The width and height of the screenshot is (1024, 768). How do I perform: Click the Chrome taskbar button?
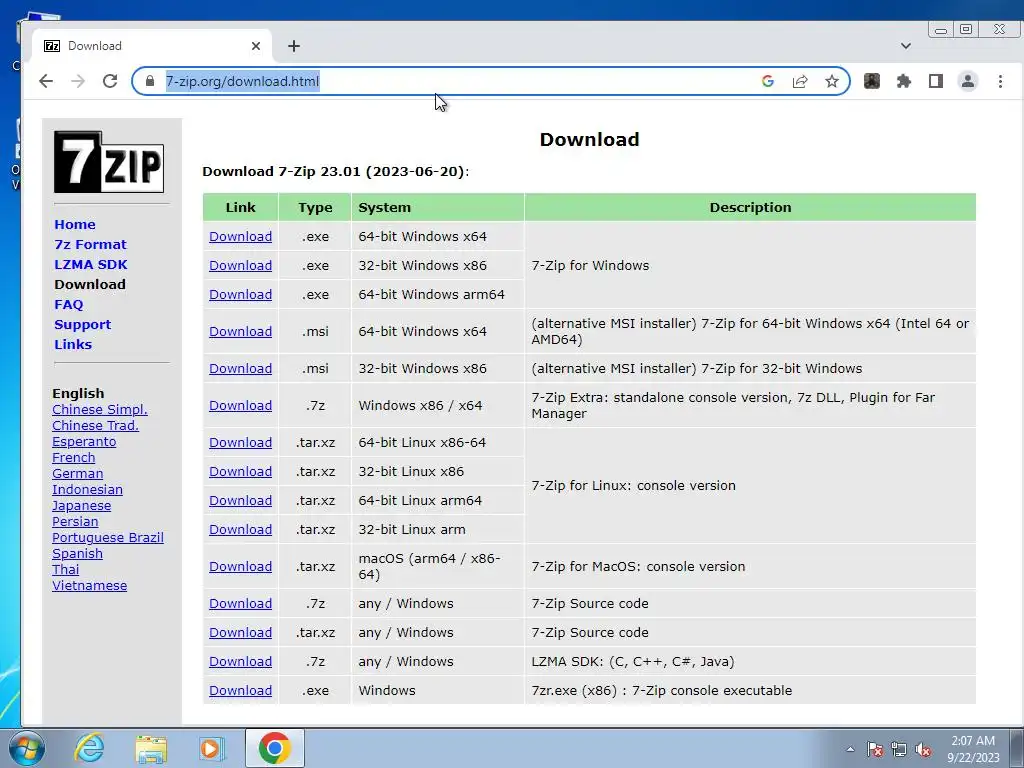pyautogui.click(x=274, y=748)
